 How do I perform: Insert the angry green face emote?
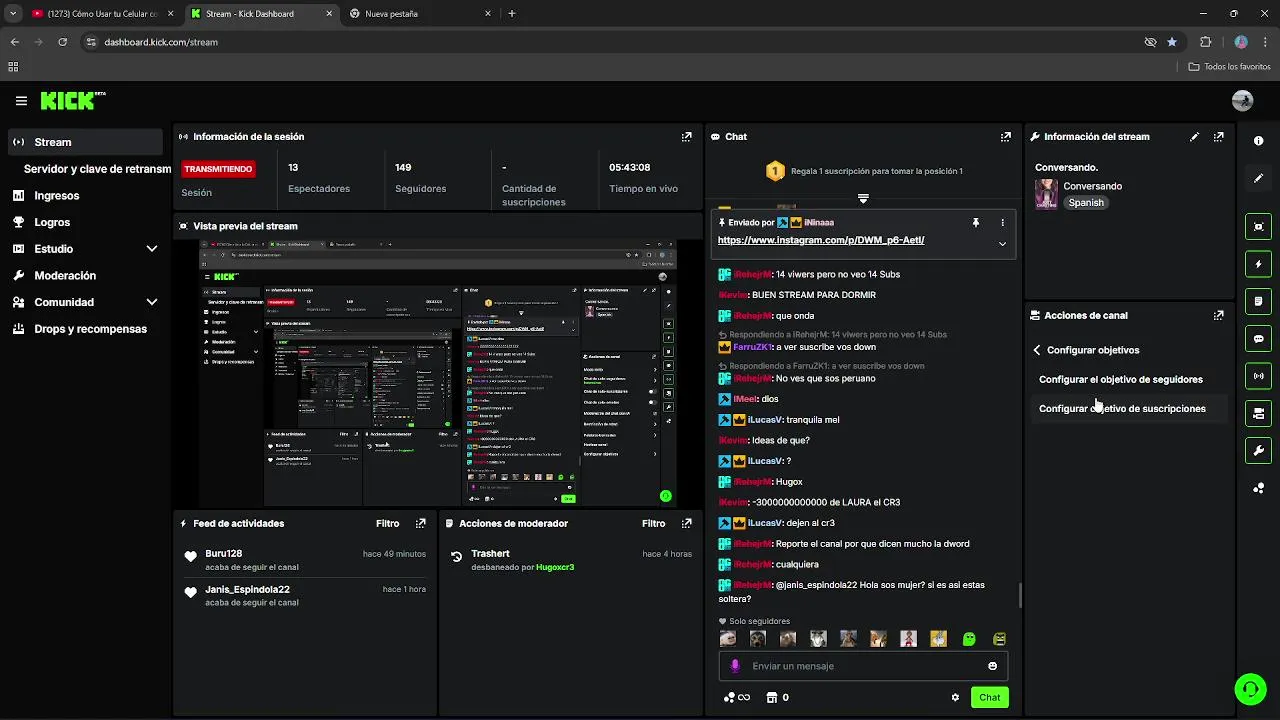[x=999, y=638]
